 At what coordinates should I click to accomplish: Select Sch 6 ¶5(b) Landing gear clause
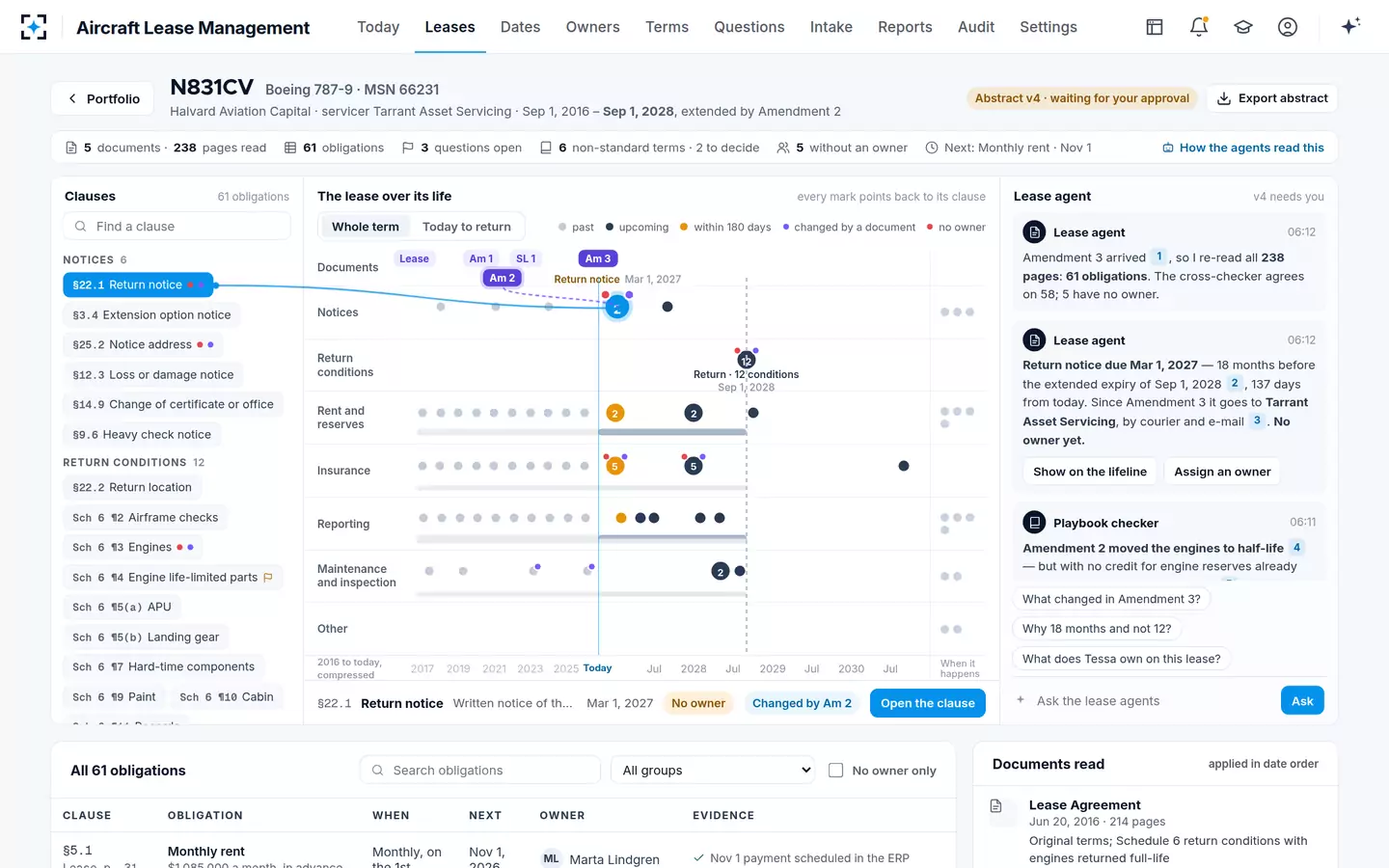coord(146,637)
